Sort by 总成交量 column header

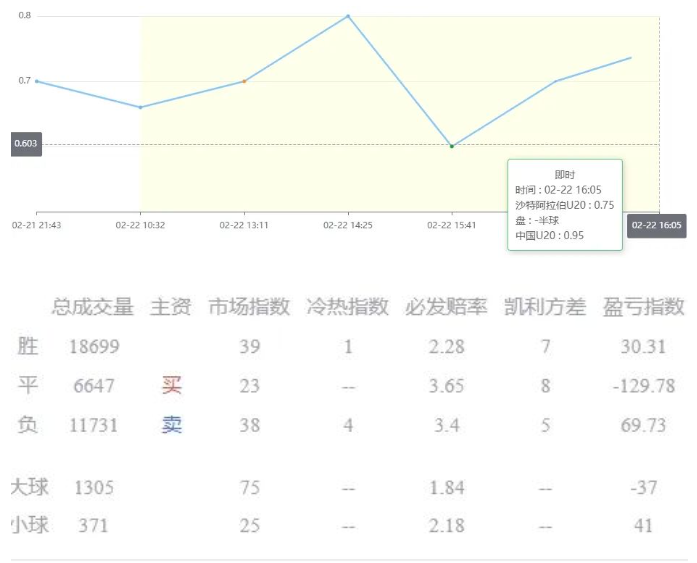[92, 307]
